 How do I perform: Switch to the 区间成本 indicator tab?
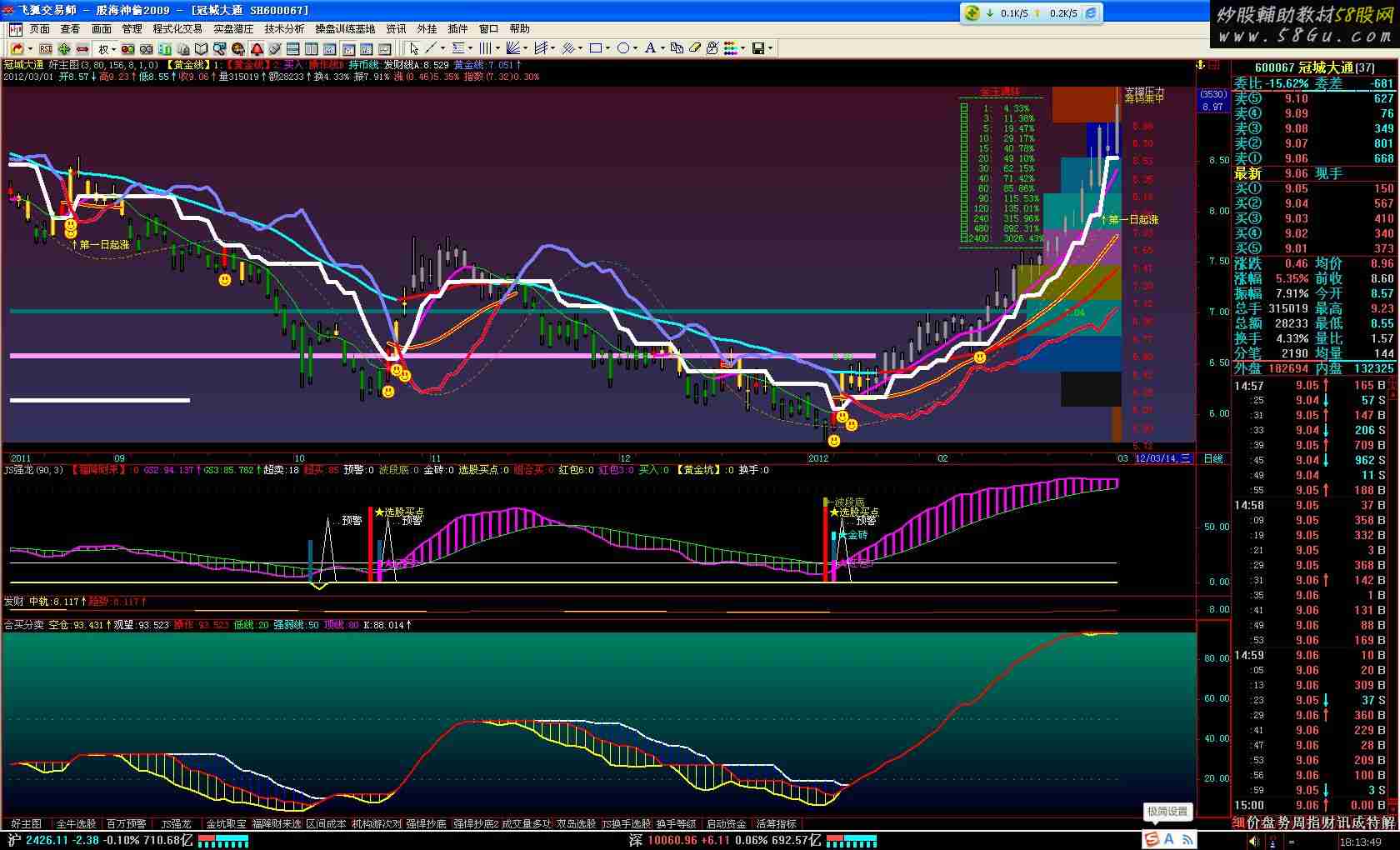coord(326,824)
